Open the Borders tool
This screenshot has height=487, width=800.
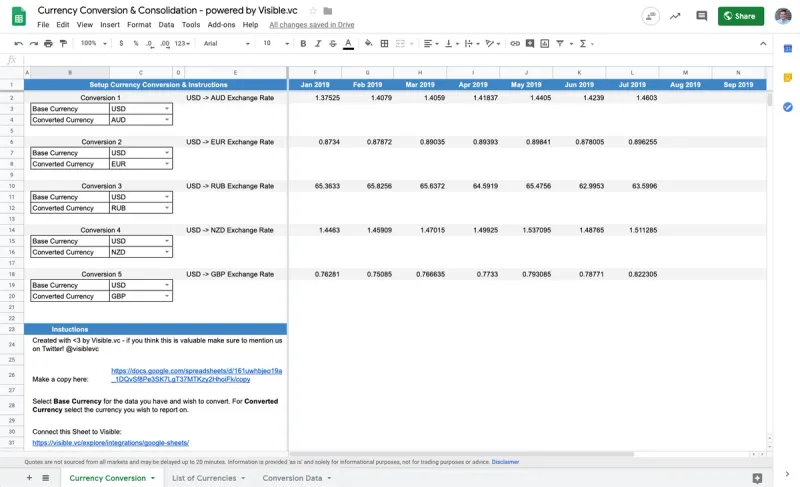384,44
